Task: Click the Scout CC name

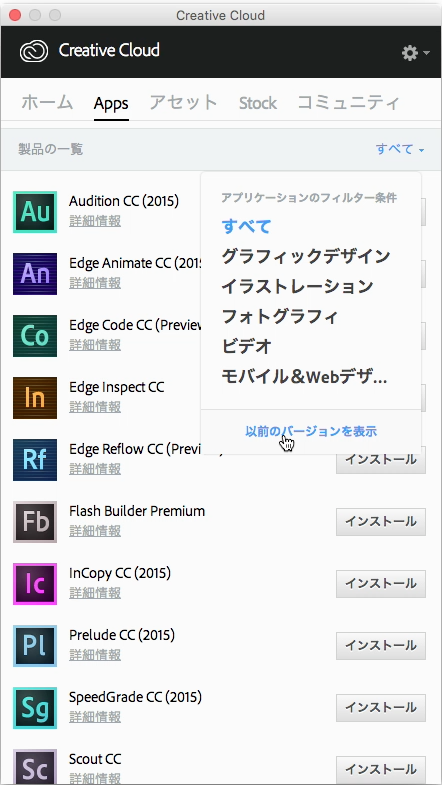Action: tap(95, 759)
